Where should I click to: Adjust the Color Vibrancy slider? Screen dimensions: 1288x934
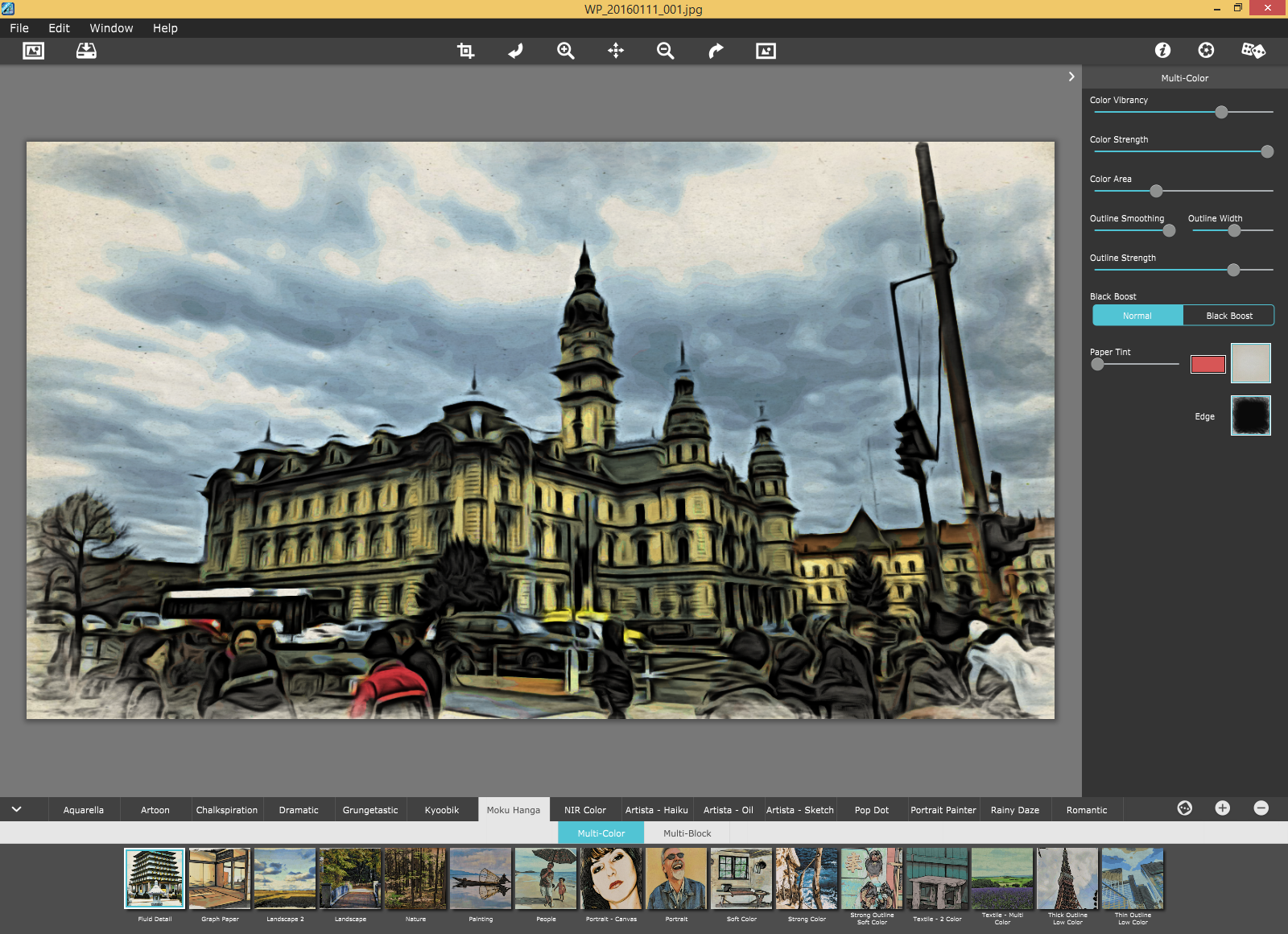click(x=1221, y=112)
